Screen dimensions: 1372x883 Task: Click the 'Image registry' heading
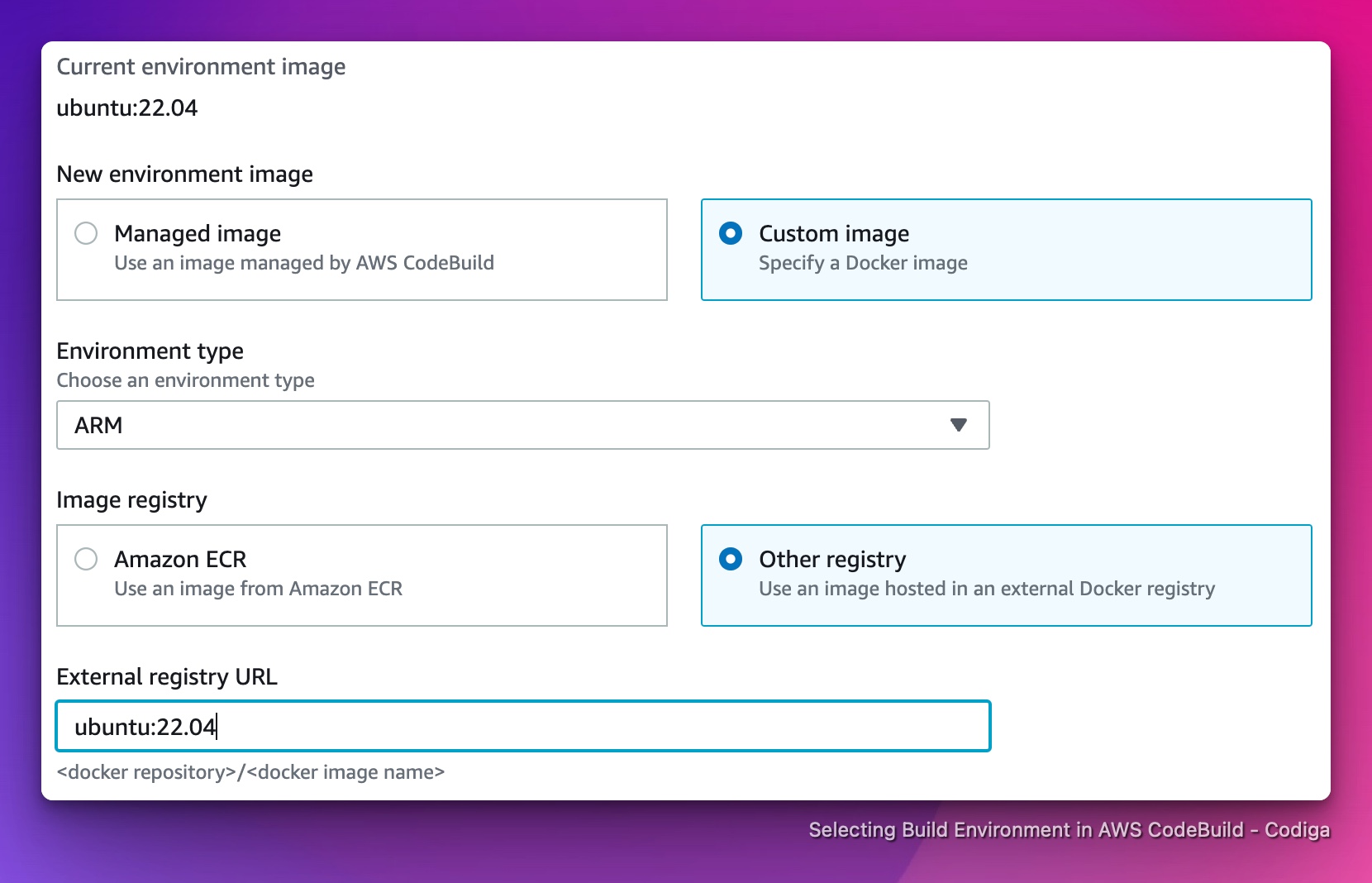pyautogui.click(x=131, y=500)
